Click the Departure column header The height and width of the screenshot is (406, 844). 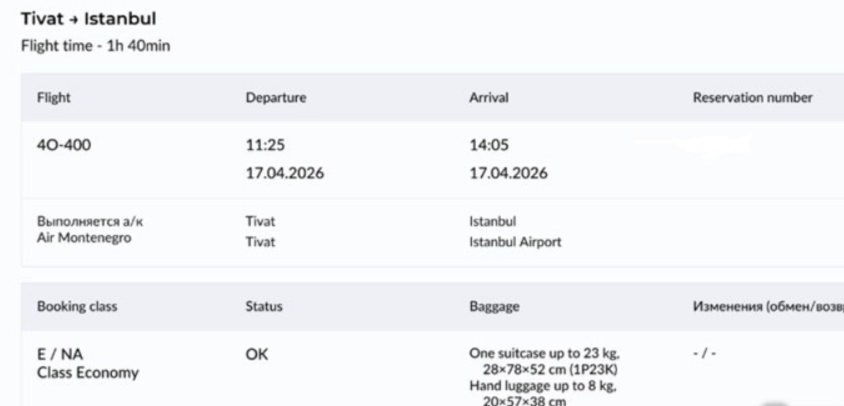tap(276, 98)
